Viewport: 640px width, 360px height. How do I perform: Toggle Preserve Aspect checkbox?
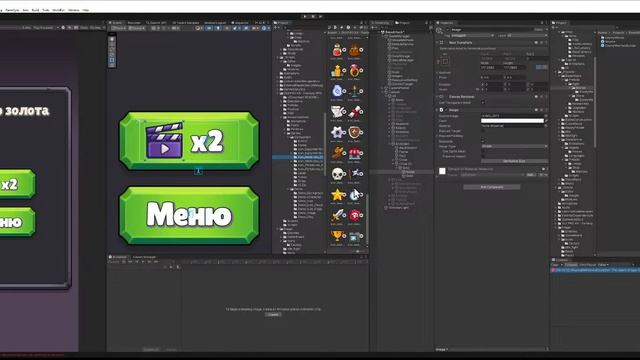coord(483,156)
